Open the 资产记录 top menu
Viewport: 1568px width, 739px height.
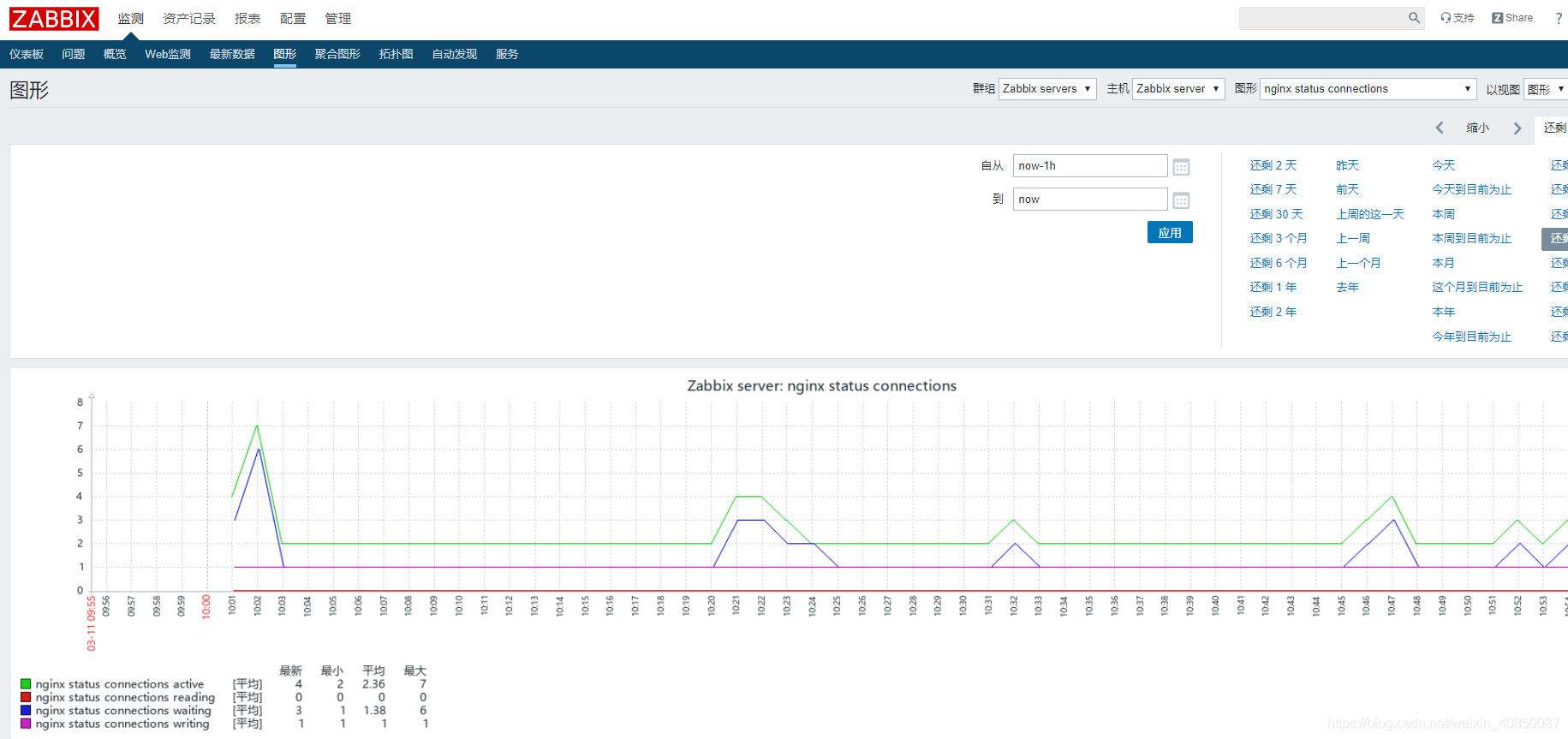click(189, 18)
